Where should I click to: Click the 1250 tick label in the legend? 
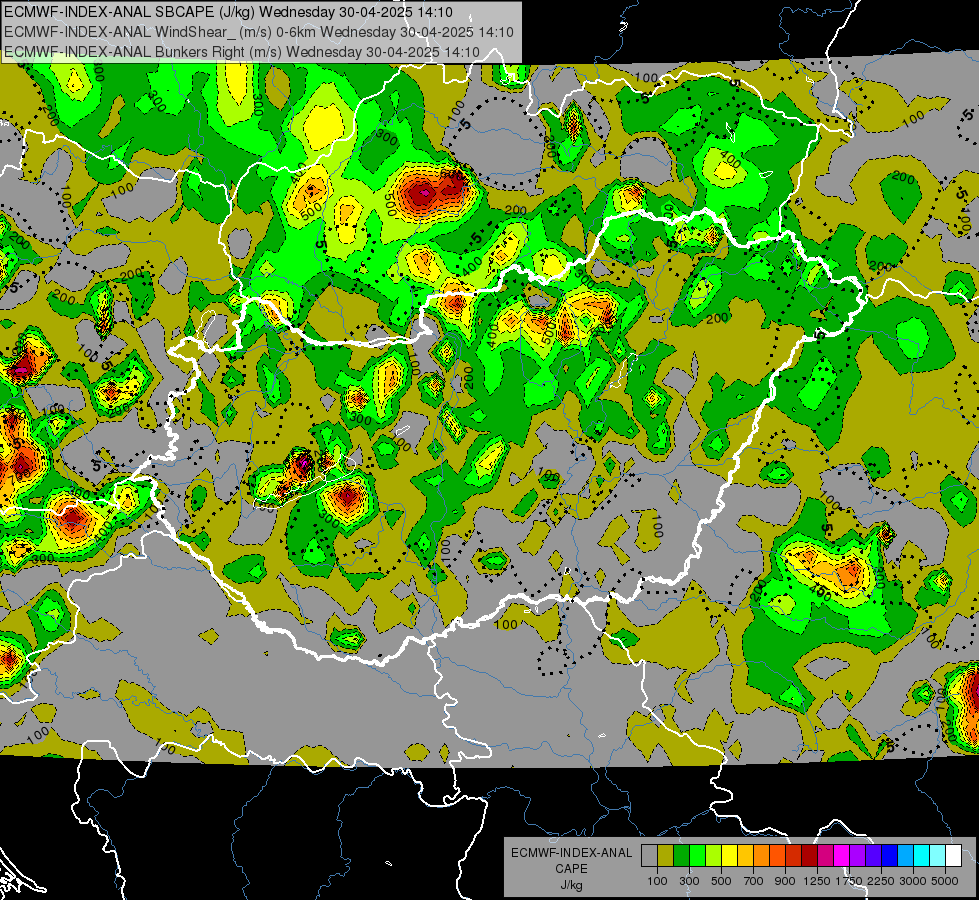[x=817, y=881]
